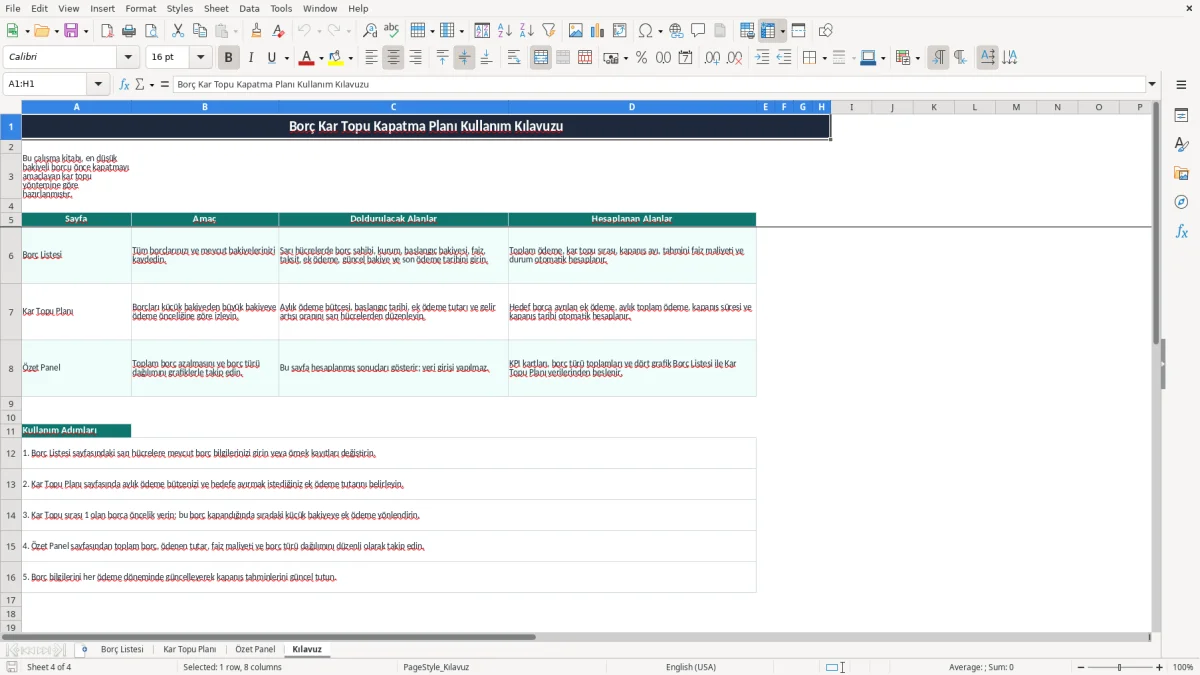Screen dimensions: 1200x675
Task: Open the background color dropdown arrow
Action: tap(351, 58)
